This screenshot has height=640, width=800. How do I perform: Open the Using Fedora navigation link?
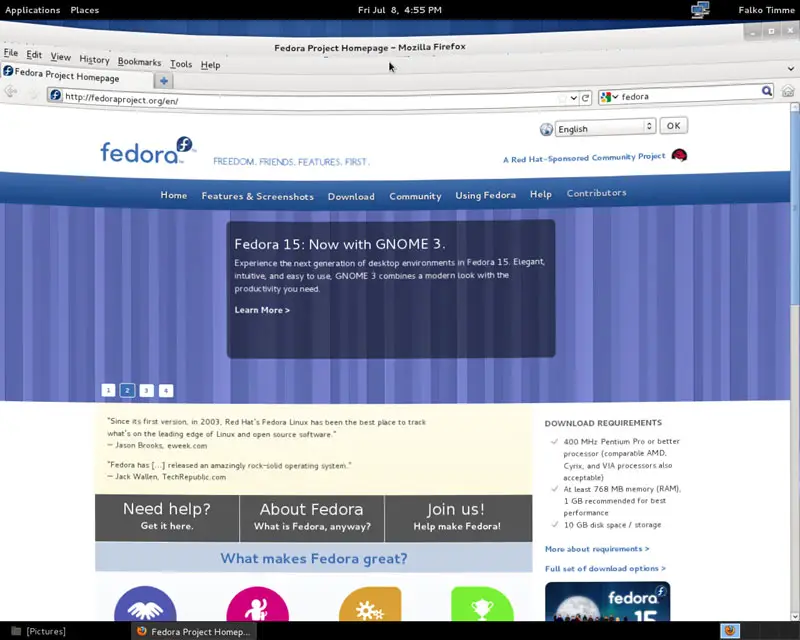485,195
